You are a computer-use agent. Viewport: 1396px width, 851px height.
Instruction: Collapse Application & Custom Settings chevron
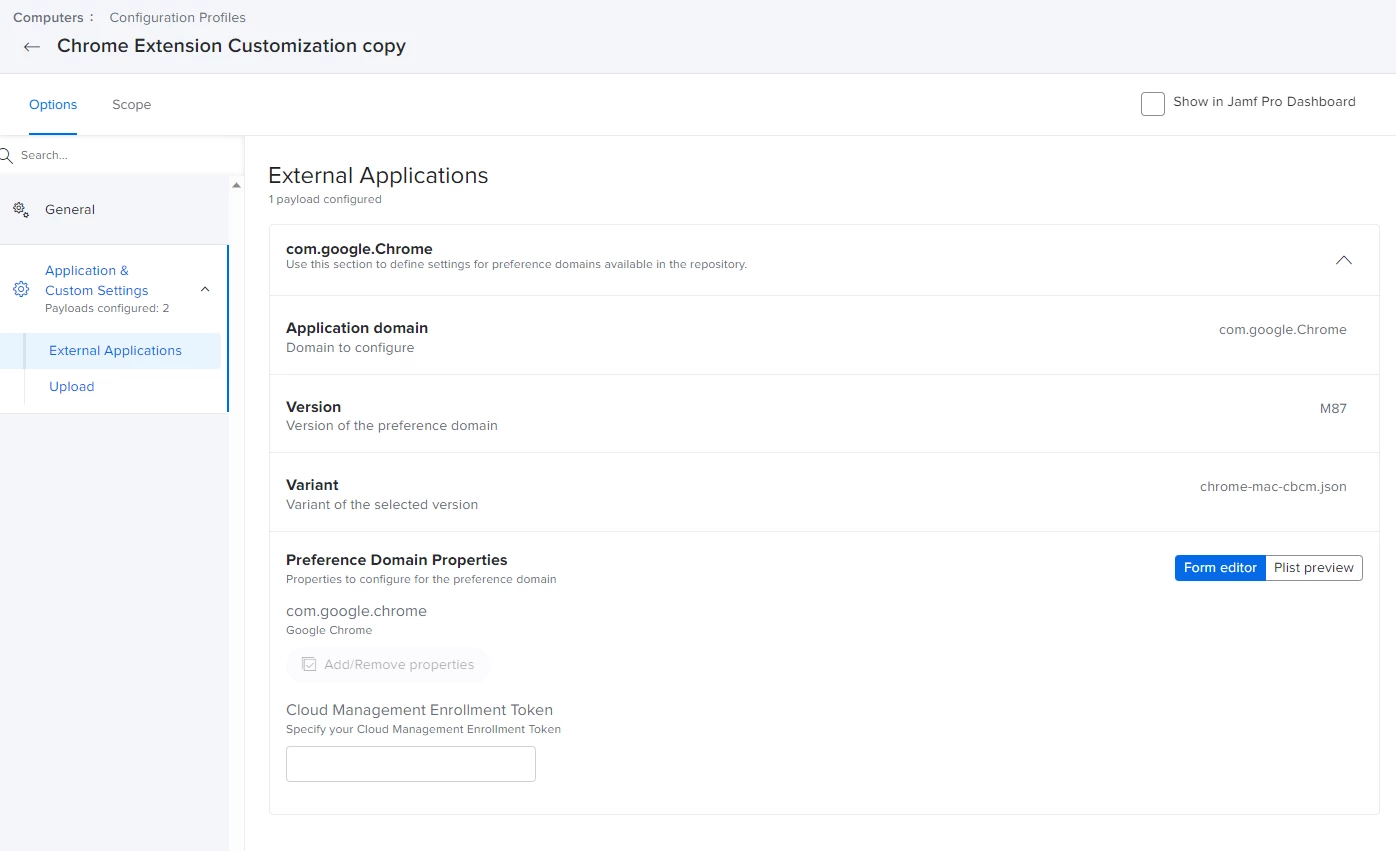(x=205, y=289)
